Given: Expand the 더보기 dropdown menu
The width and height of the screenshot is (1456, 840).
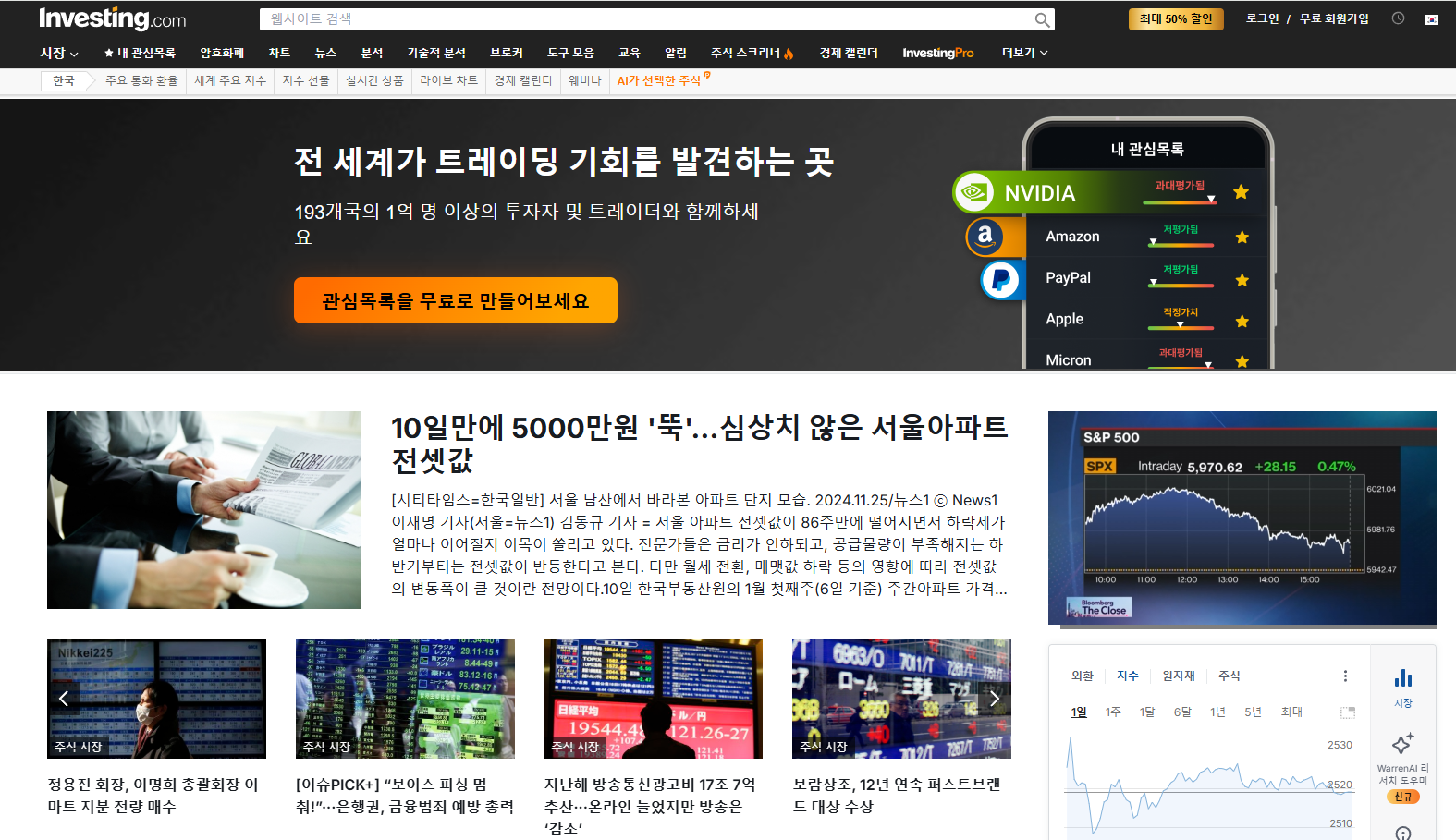Looking at the screenshot, I should (1024, 53).
